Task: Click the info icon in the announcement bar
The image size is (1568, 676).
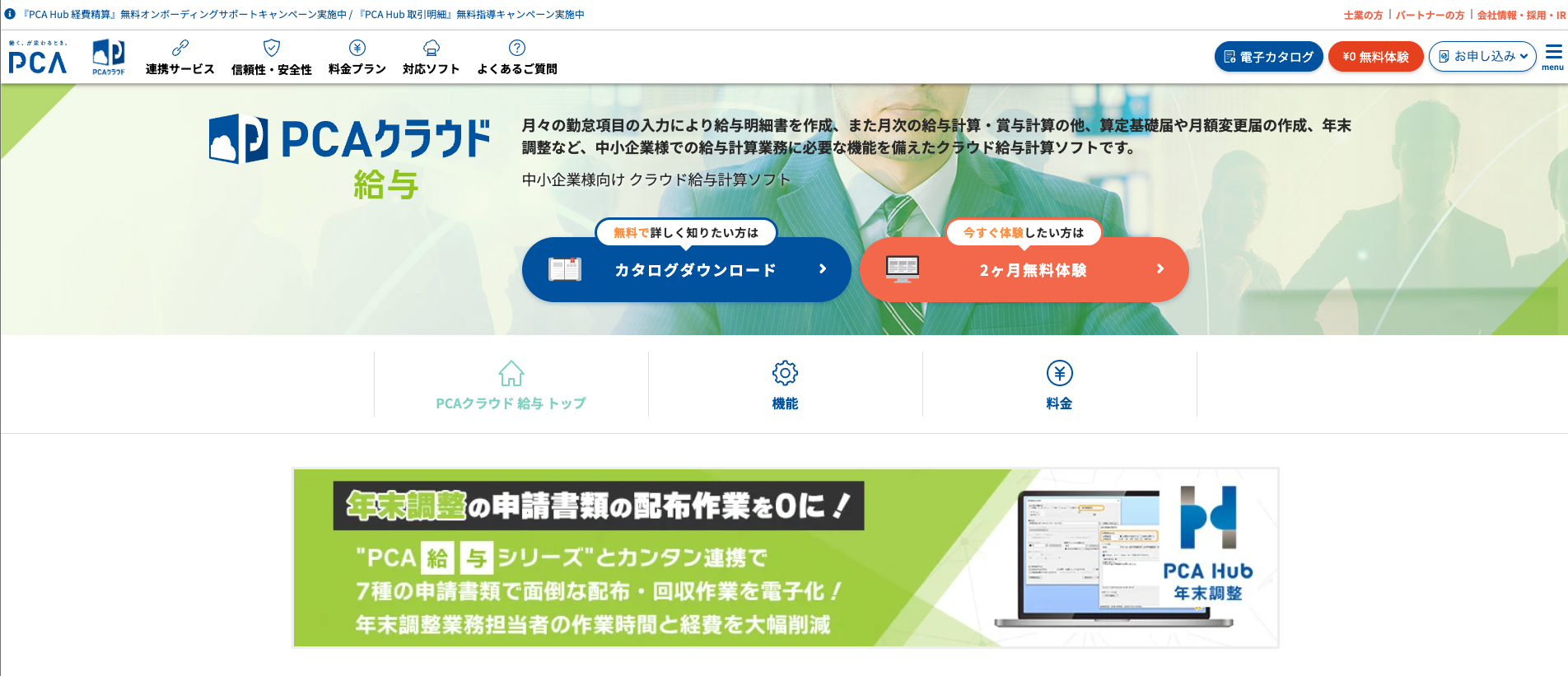Action: click(10, 14)
